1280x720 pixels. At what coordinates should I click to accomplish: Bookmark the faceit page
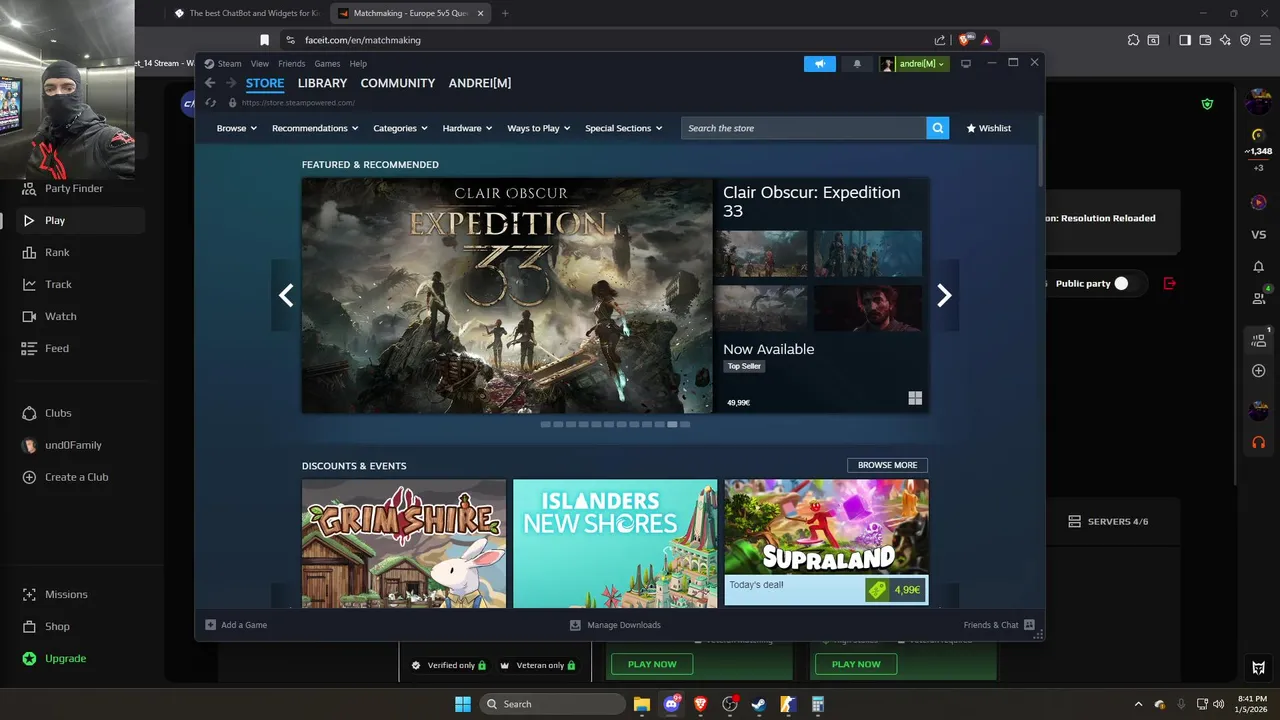[264, 40]
